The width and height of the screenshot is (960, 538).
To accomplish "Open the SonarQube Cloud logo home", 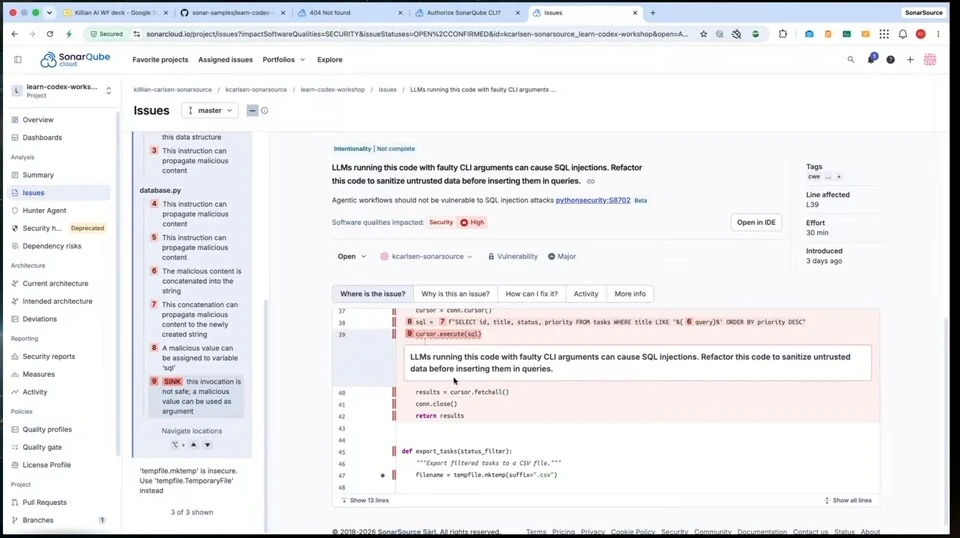I will (75, 59).
